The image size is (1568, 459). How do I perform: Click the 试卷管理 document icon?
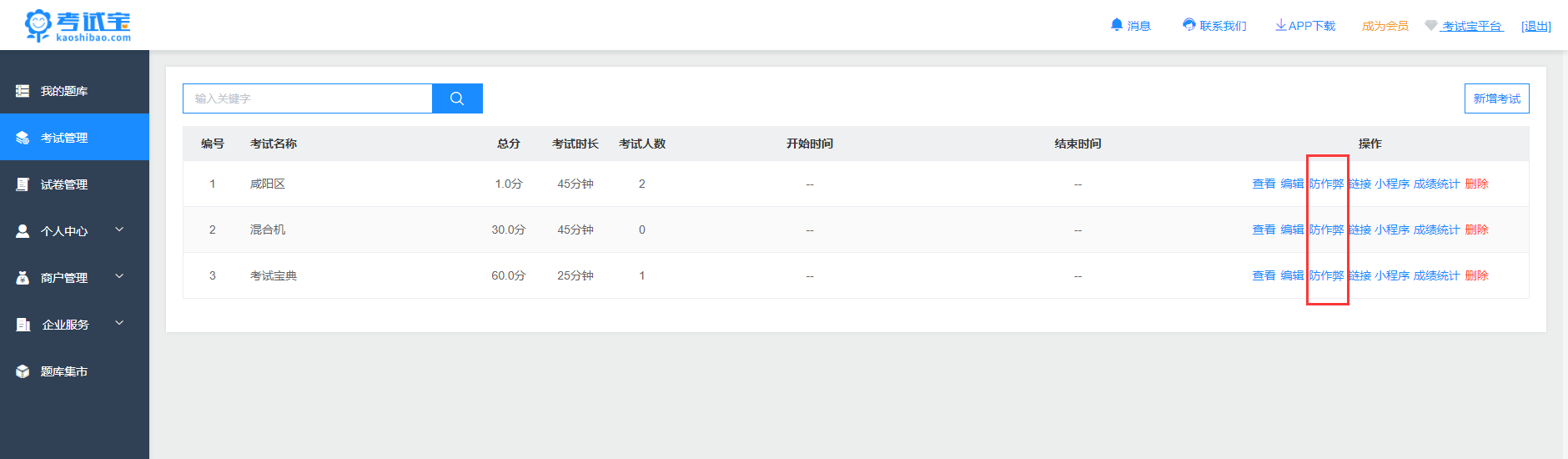[x=23, y=184]
